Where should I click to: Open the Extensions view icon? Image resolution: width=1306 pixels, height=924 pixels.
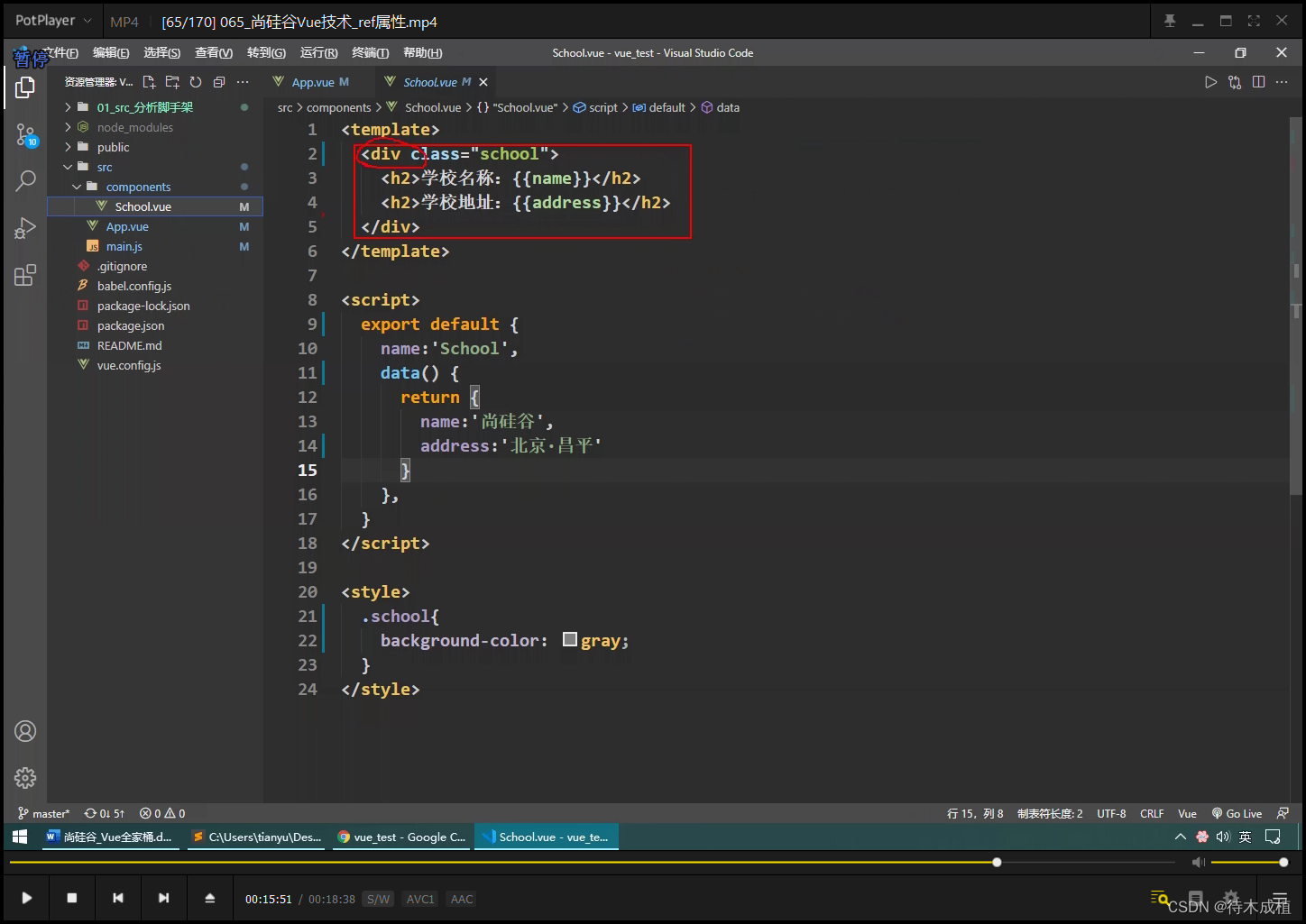coord(25,275)
